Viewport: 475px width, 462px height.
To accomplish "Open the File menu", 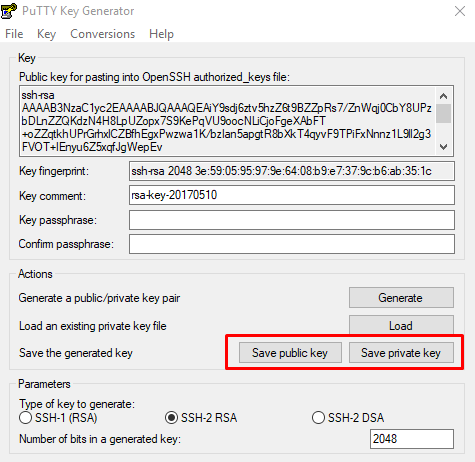I will click(14, 34).
